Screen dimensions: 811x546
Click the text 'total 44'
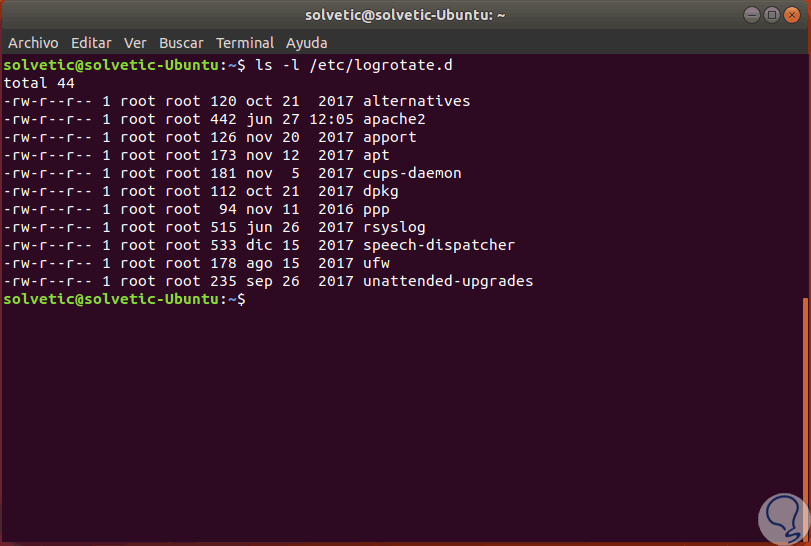point(39,83)
